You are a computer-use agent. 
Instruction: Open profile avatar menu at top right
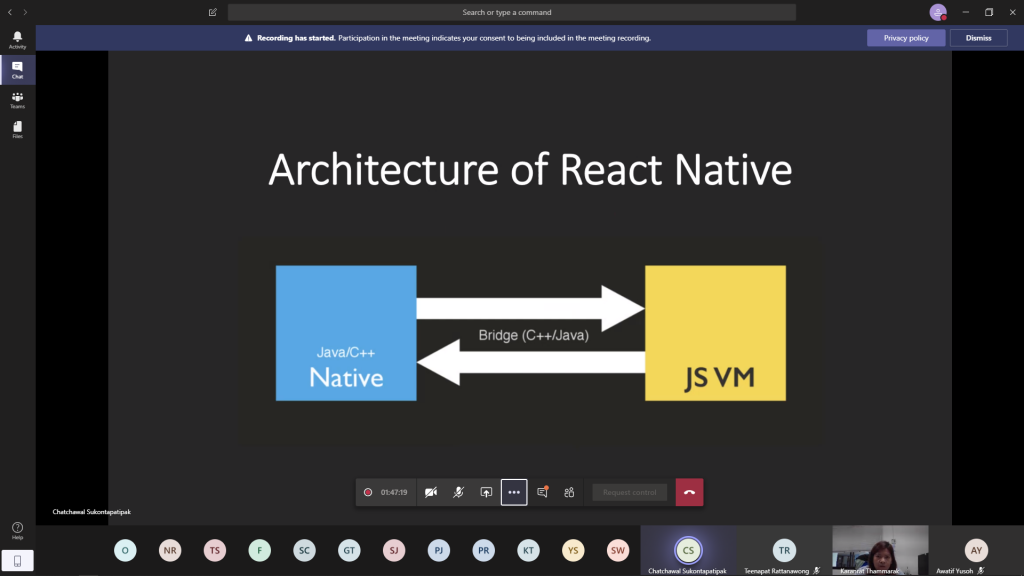coord(937,12)
